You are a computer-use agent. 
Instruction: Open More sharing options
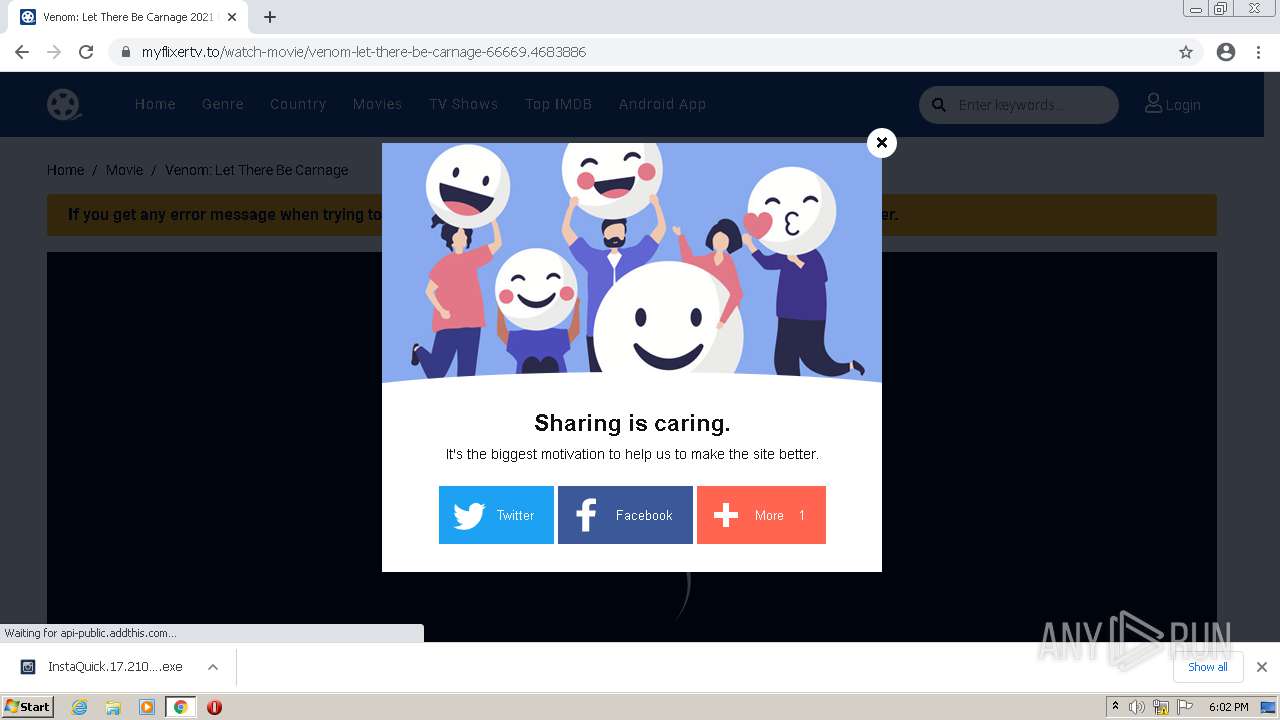pyautogui.click(x=761, y=515)
